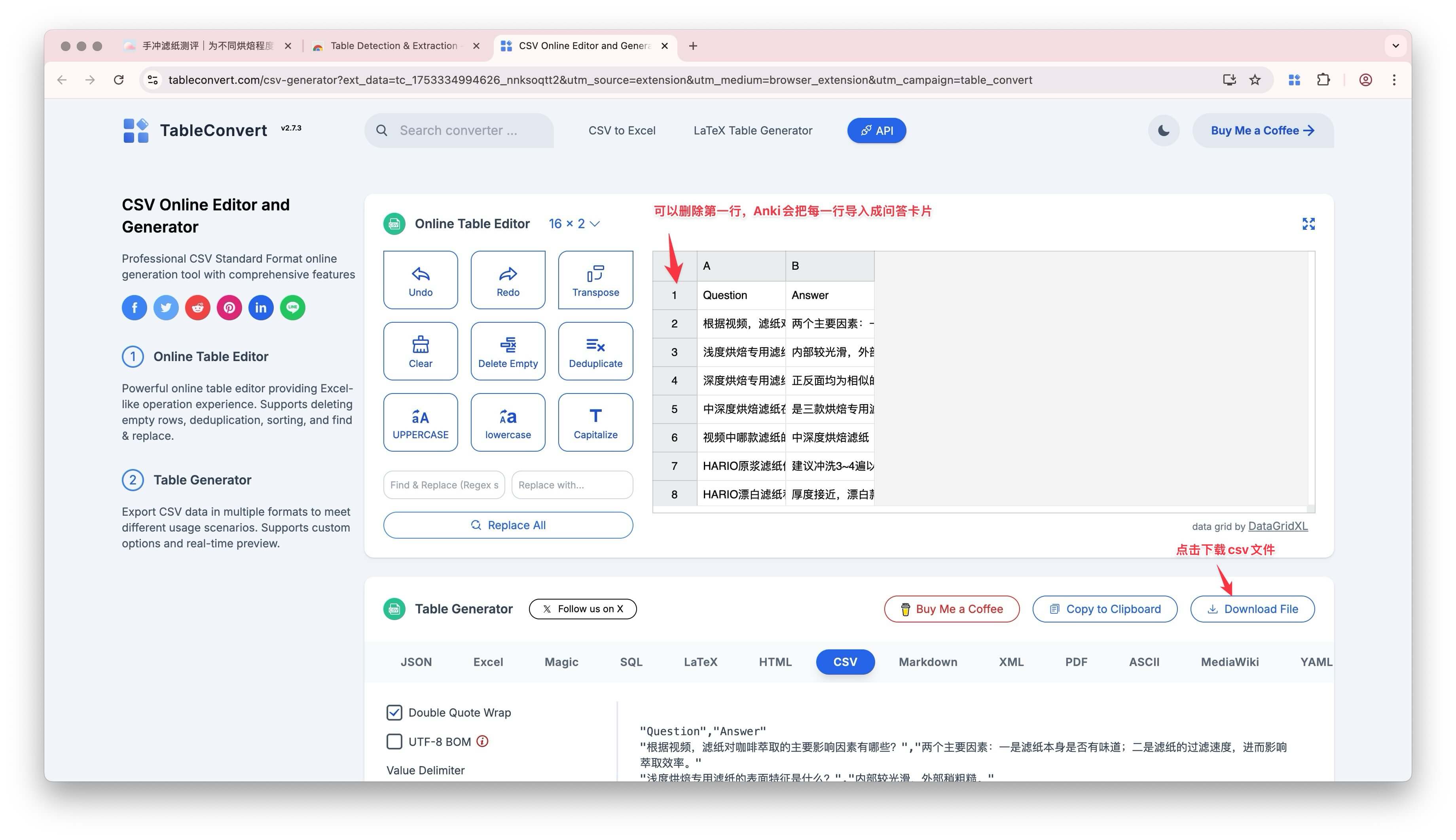Toggle dark mode with the moon icon
This screenshot has width=1456, height=840.
point(1163,131)
